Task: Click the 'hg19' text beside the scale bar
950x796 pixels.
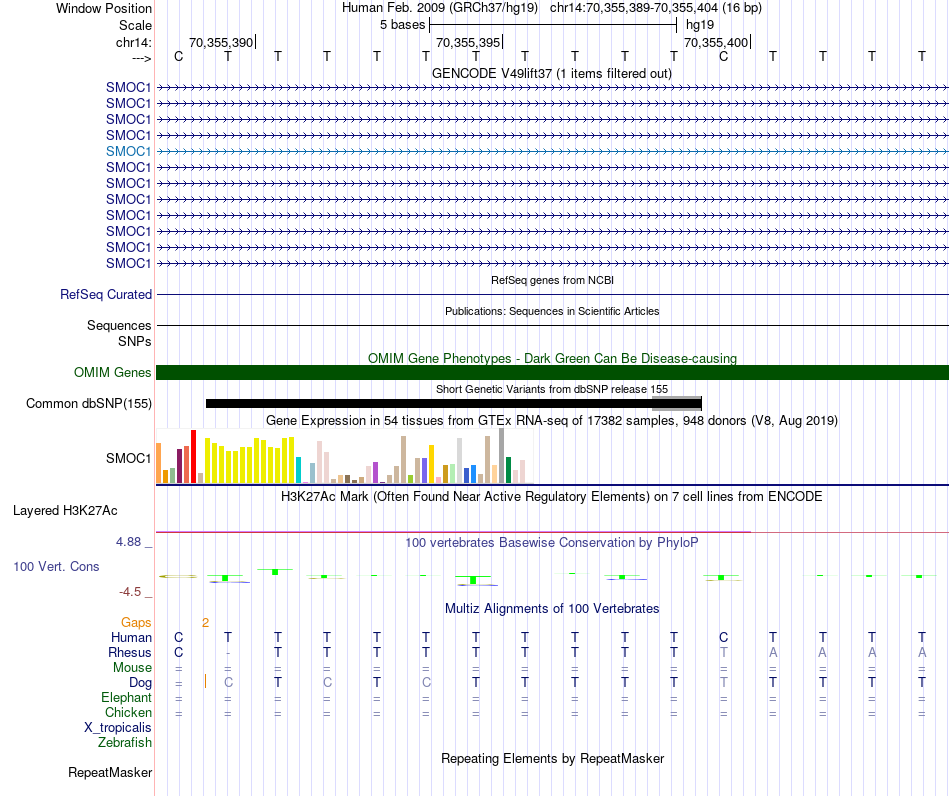Action: pyautogui.click(x=700, y=25)
